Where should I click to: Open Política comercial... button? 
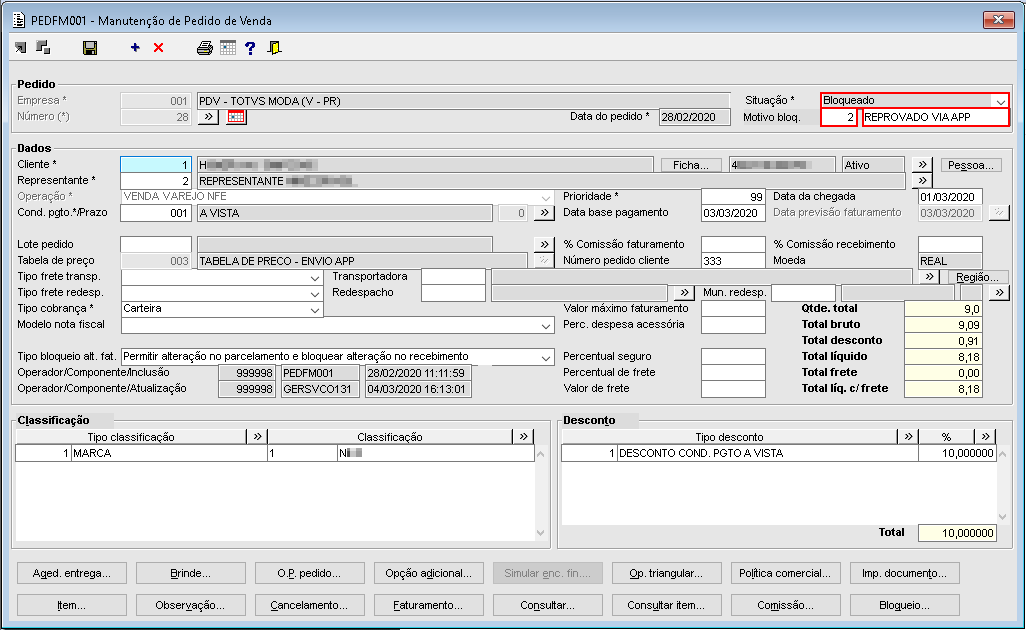785,573
